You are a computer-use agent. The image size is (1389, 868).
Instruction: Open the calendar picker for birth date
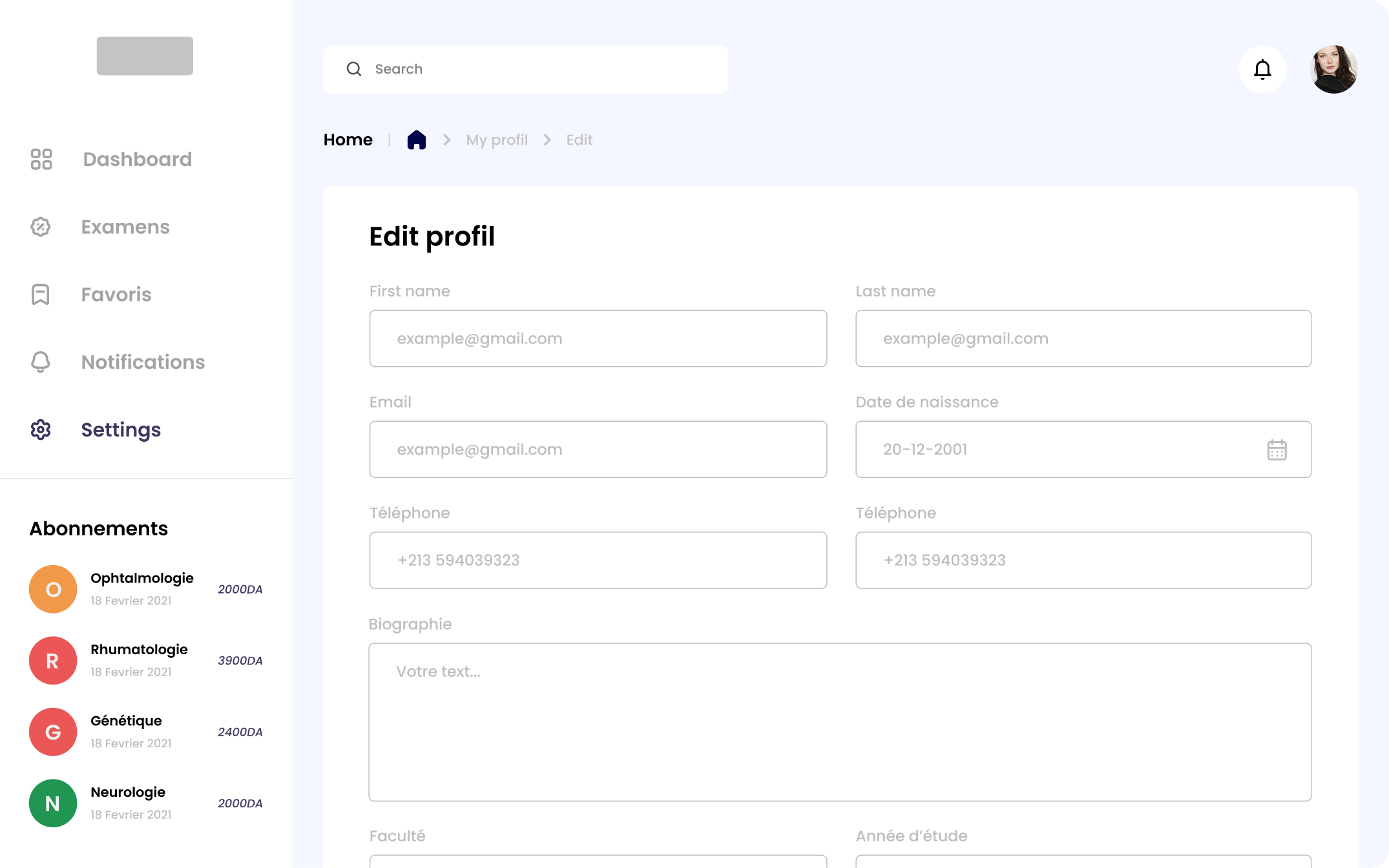tap(1277, 449)
